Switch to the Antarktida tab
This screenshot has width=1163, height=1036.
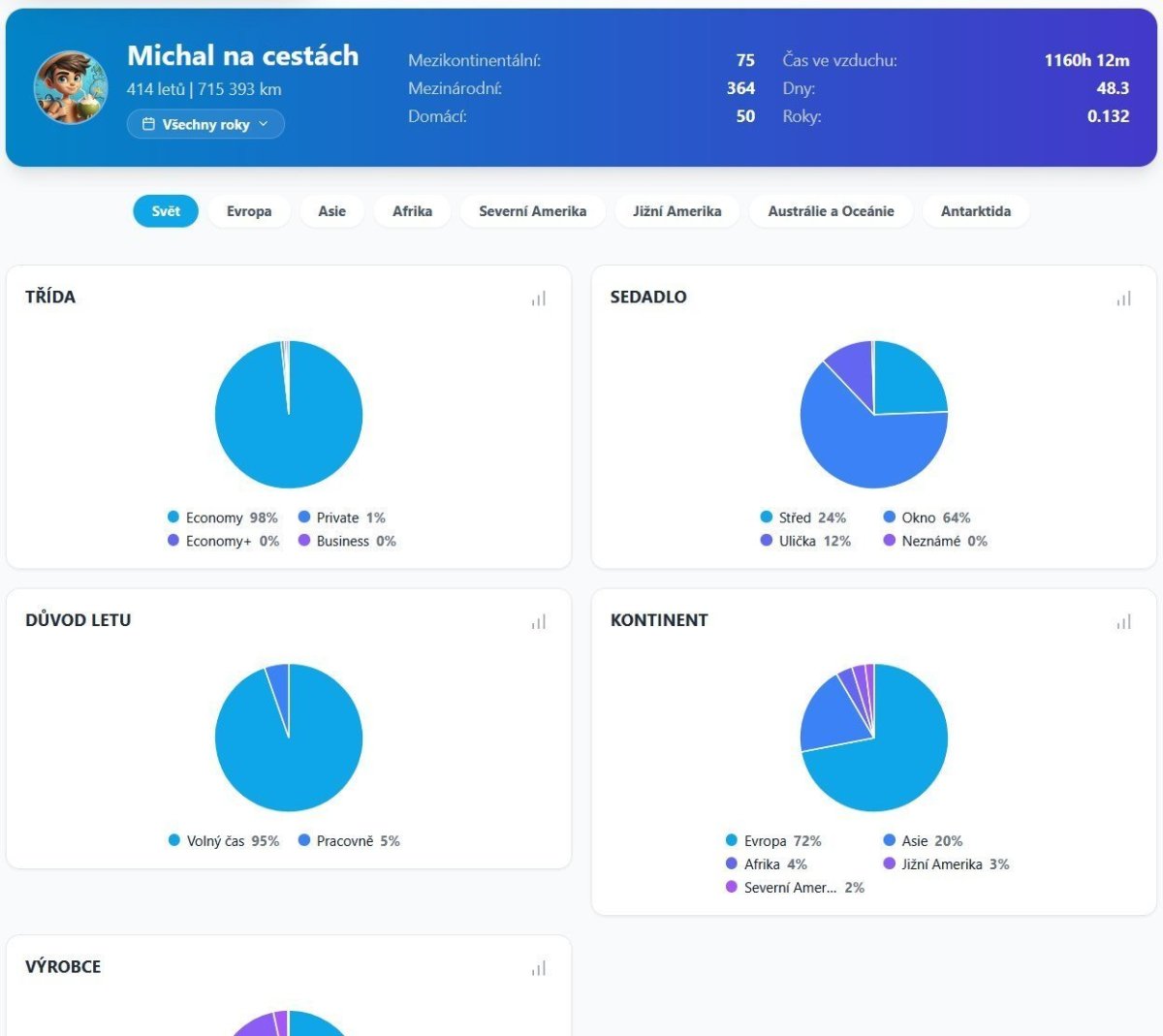(975, 211)
